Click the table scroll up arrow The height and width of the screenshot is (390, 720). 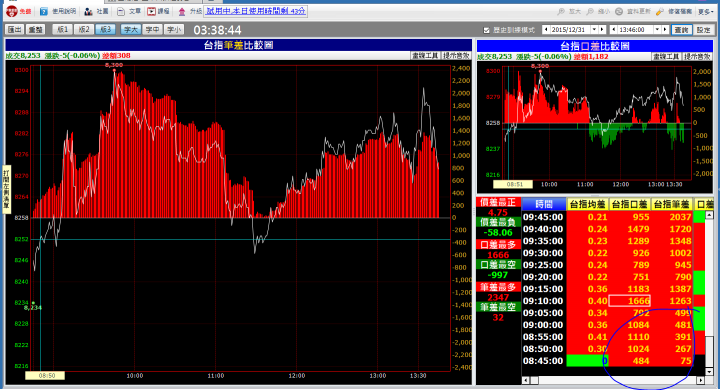[x=709, y=215]
